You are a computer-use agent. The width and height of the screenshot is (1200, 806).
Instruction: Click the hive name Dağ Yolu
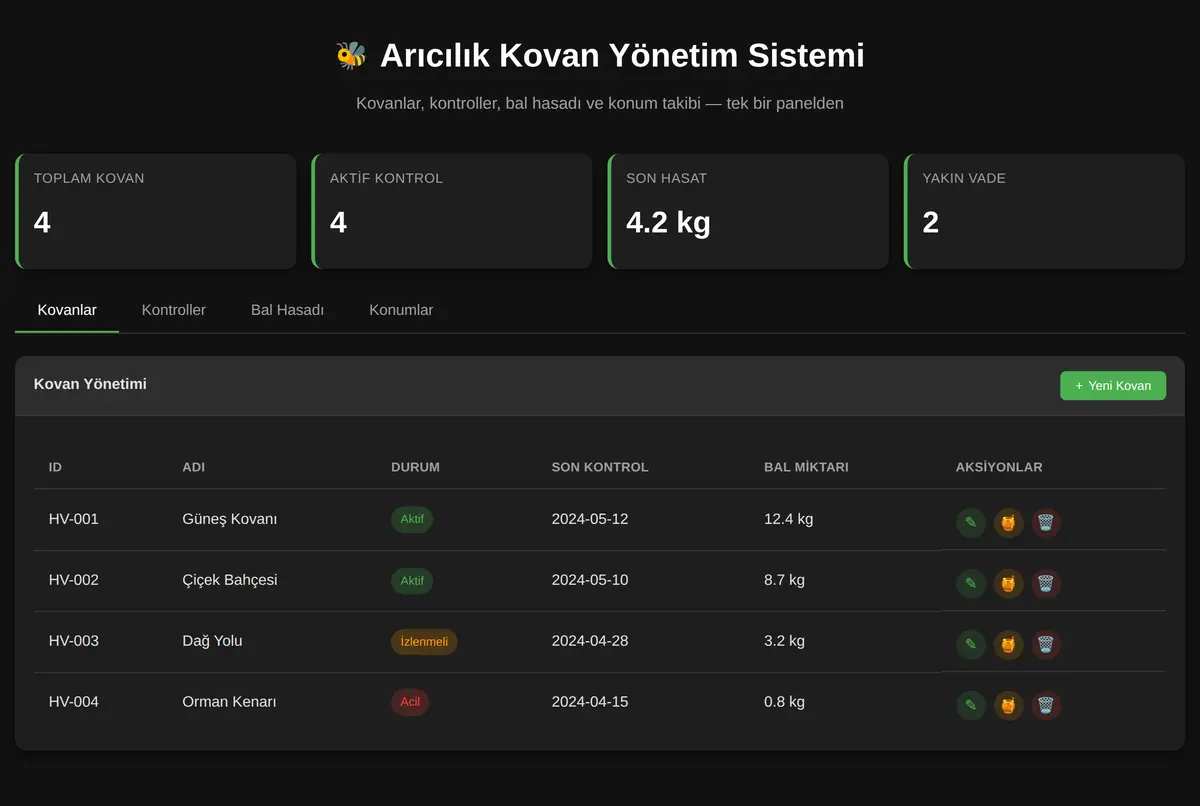coord(212,641)
